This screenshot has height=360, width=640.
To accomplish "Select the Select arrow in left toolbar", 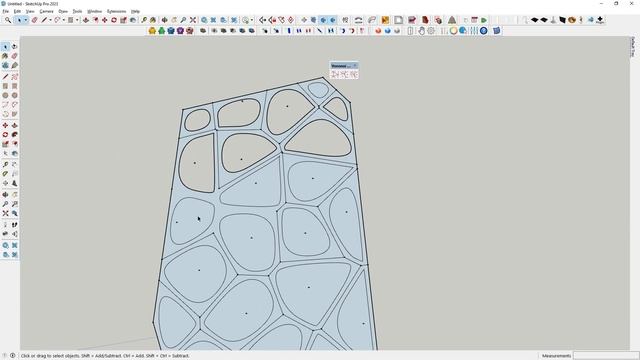I will (x=5, y=47).
